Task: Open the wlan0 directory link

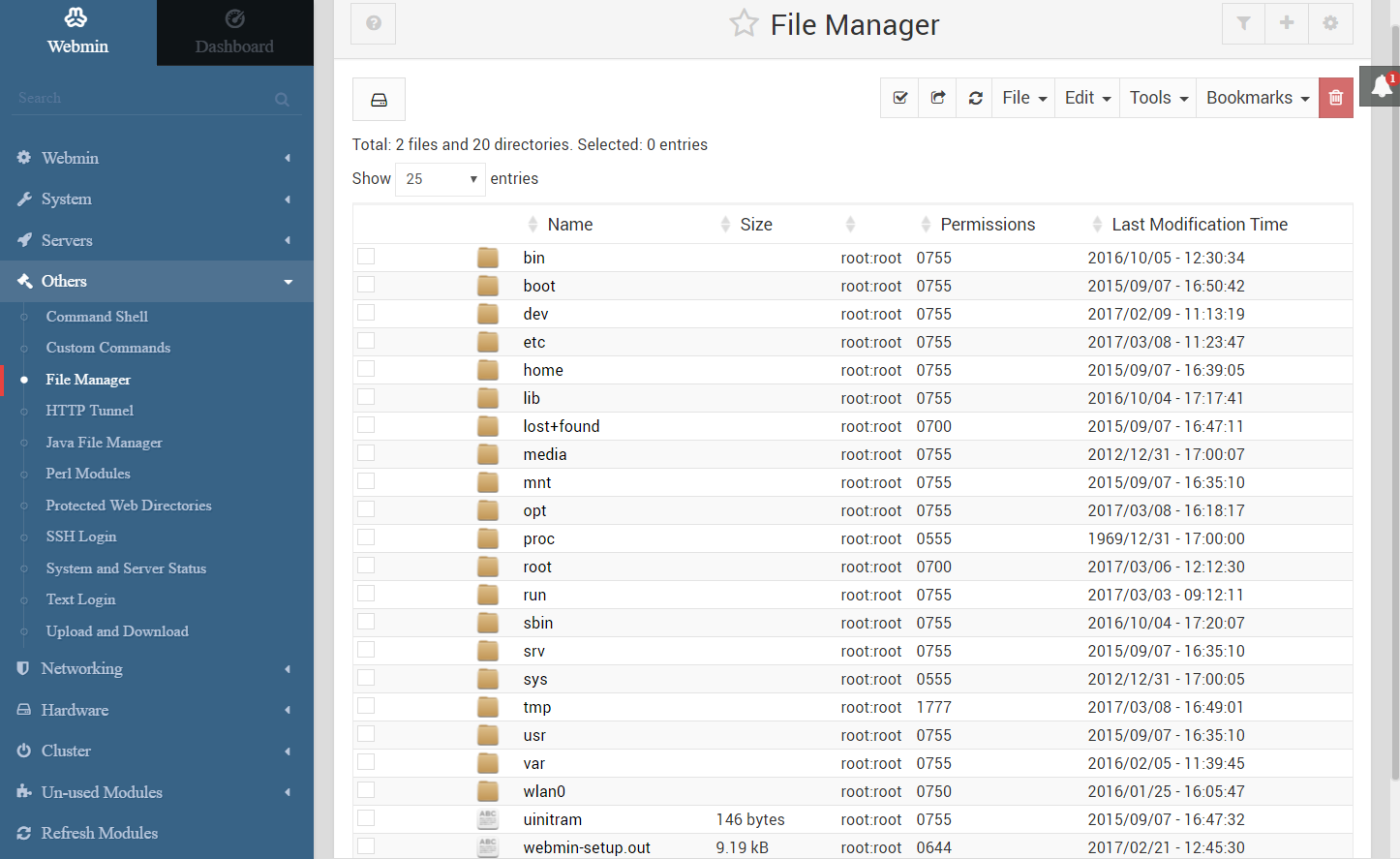Action: click(x=544, y=791)
